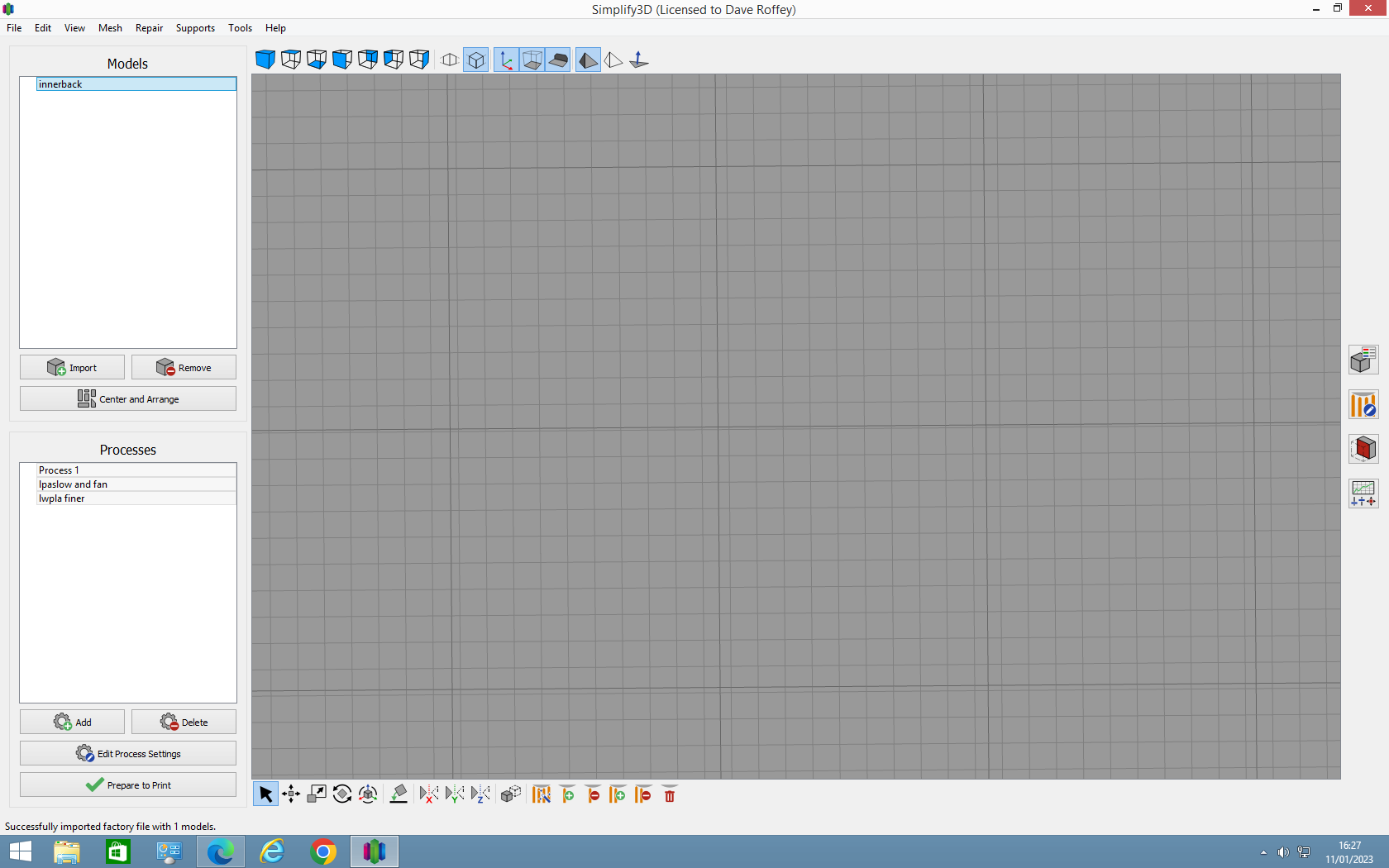Open the Tools menu
1389x868 pixels.
pyautogui.click(x=241, y=28)
